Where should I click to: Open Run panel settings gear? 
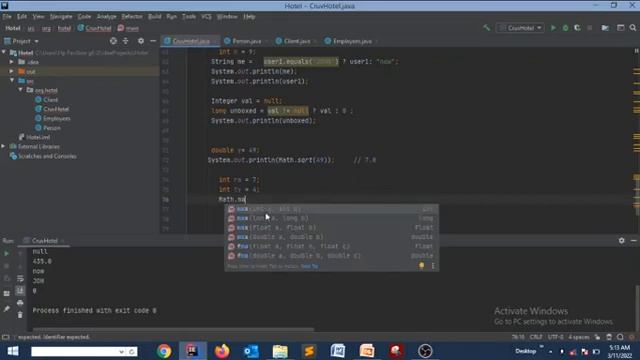[621, 240]
